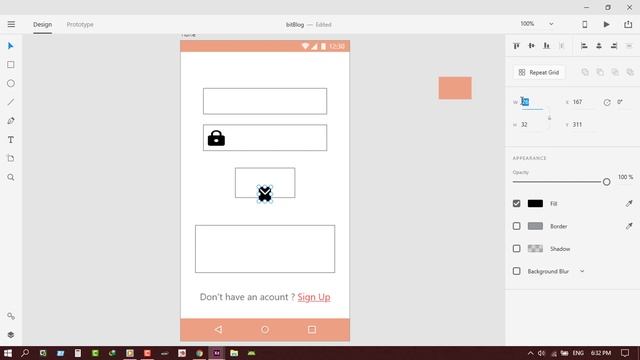Click the share export icon

coord(628,24)
